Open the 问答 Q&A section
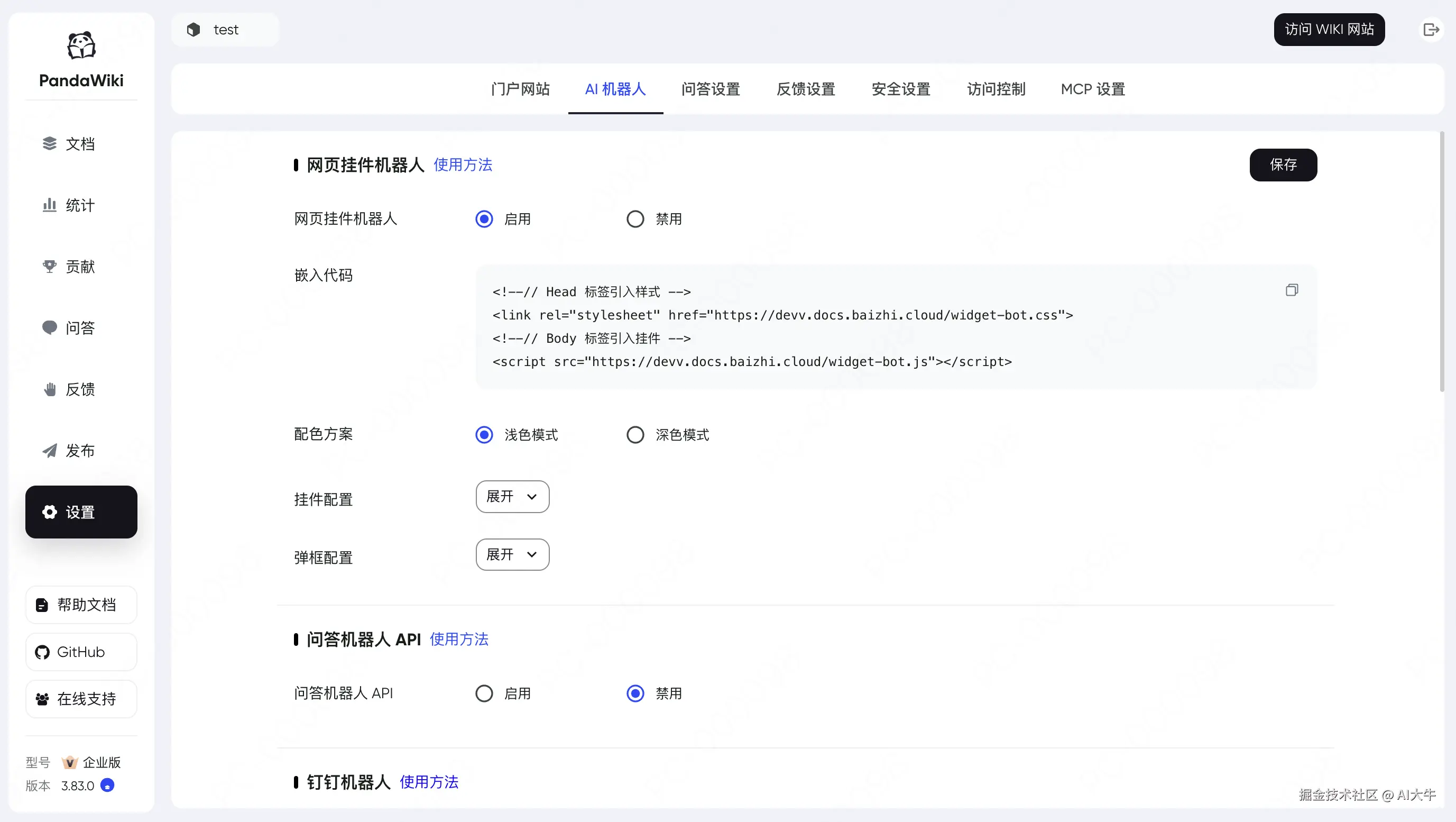 (x=81, y=328)
